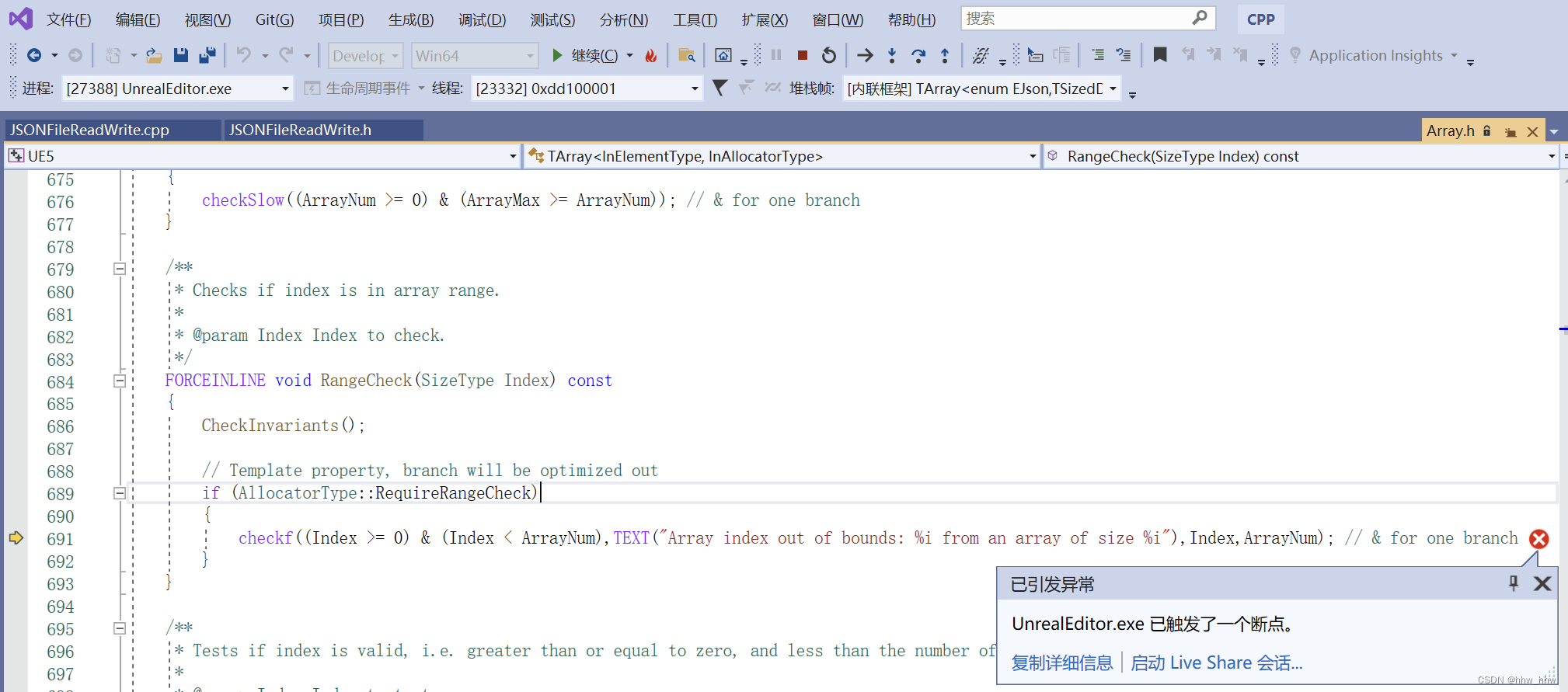Click the checkSlow macro on line 676
The height and width of the screenshot is (692, 1568).
coord(243,200)
